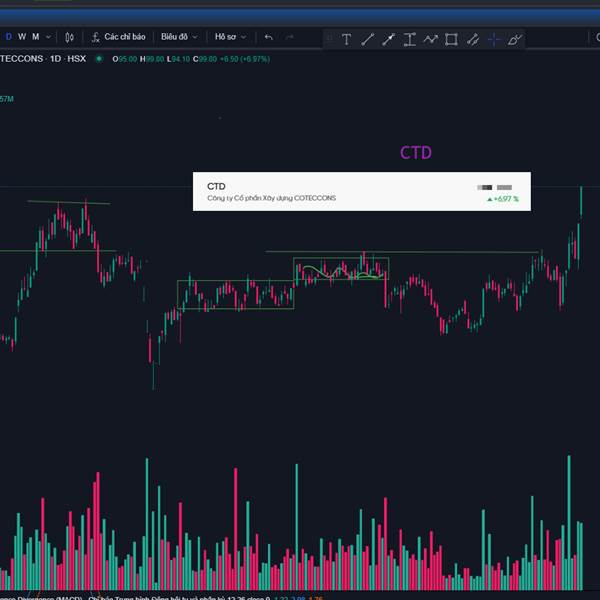The height and width of the screenshot is (600, 600).
Task: Expand the timeframe interval dropdown arrow
Action: [47, 37]
